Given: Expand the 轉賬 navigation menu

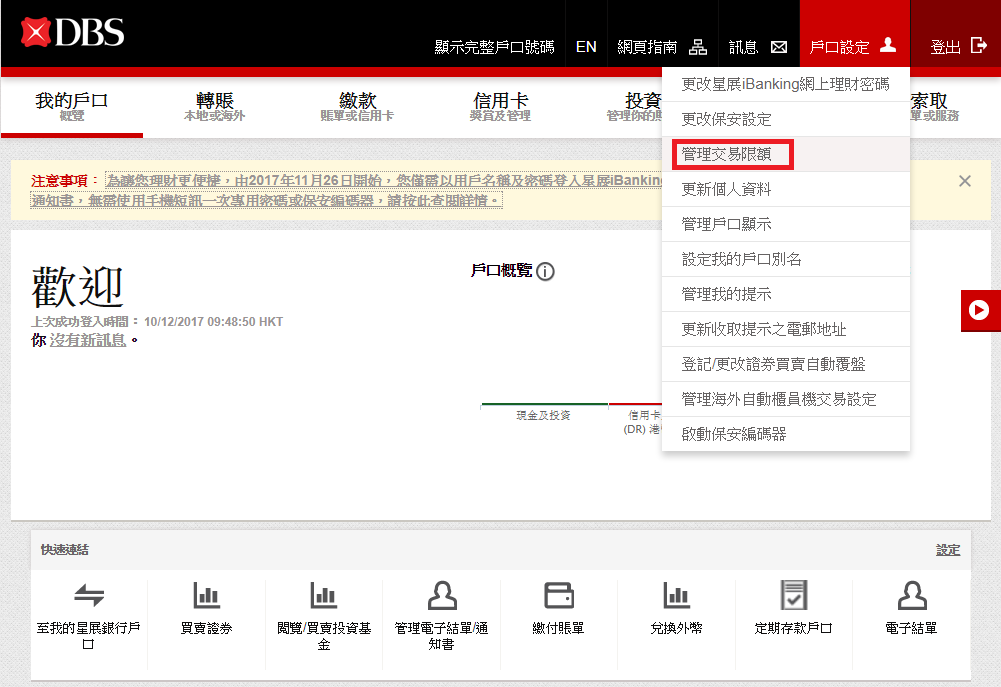Looking at the screenshot, I should (214, 105).
